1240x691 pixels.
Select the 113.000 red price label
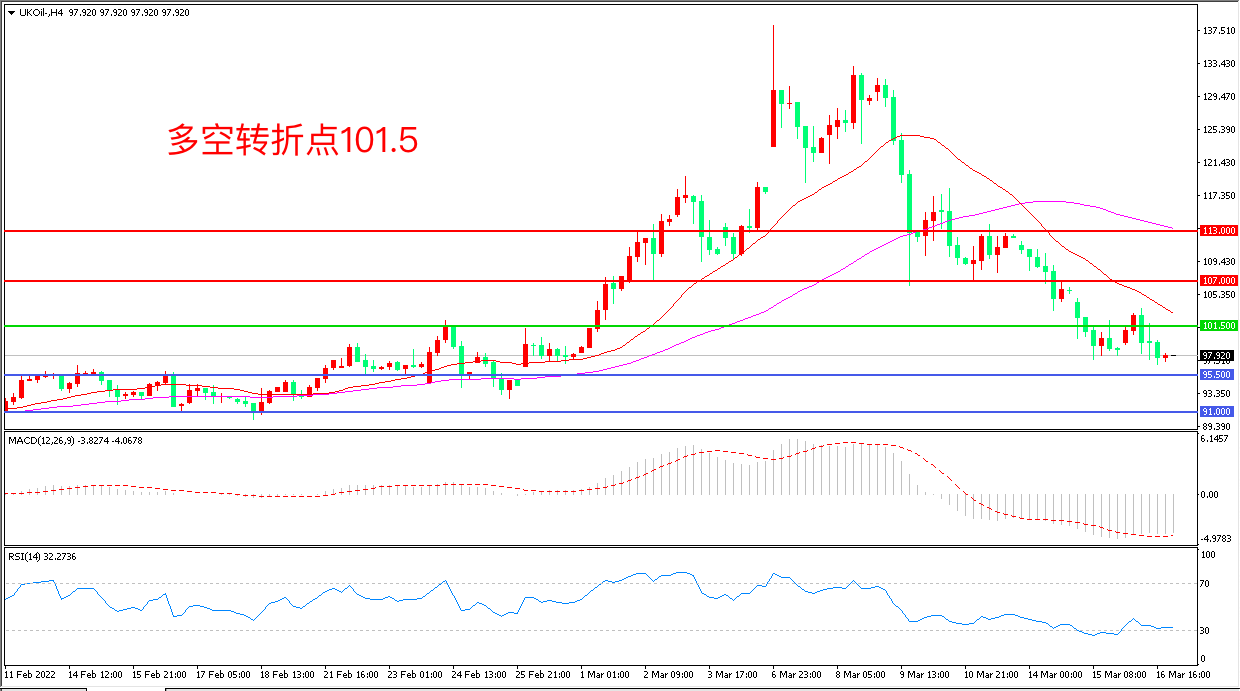click(1216, 230)
